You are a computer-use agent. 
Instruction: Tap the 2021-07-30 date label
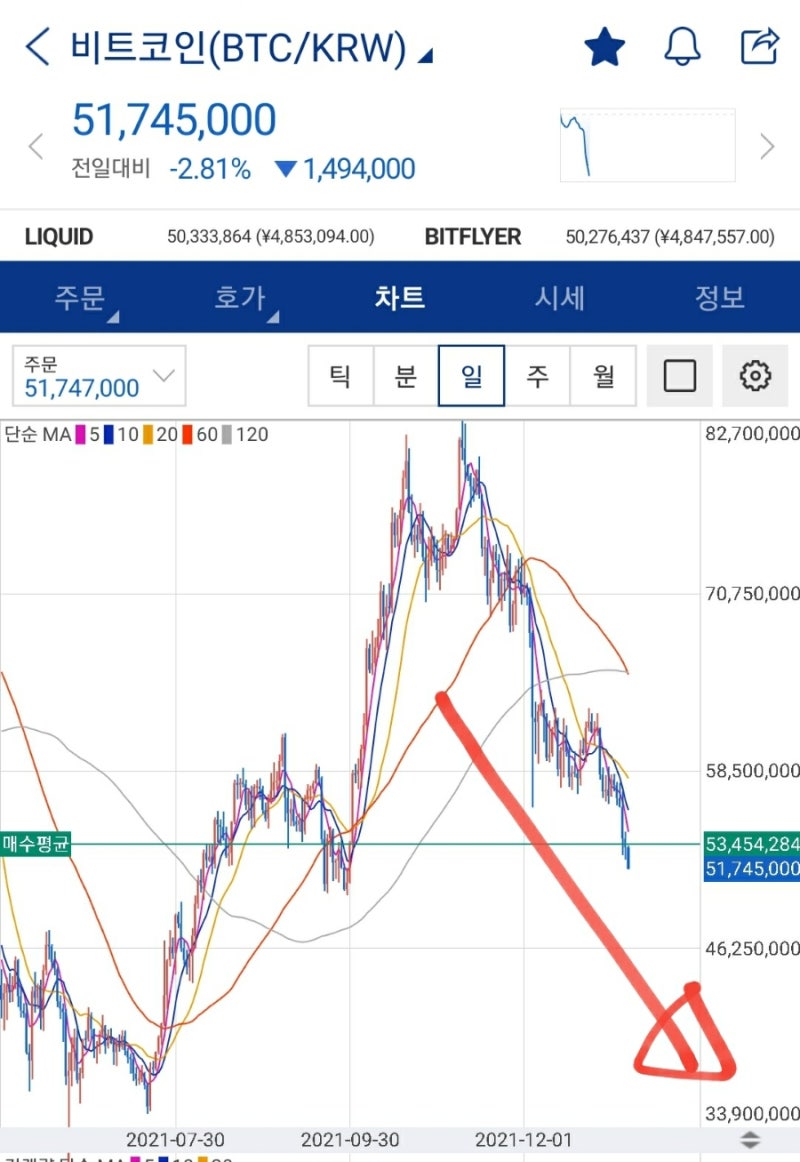point(176,1139)
